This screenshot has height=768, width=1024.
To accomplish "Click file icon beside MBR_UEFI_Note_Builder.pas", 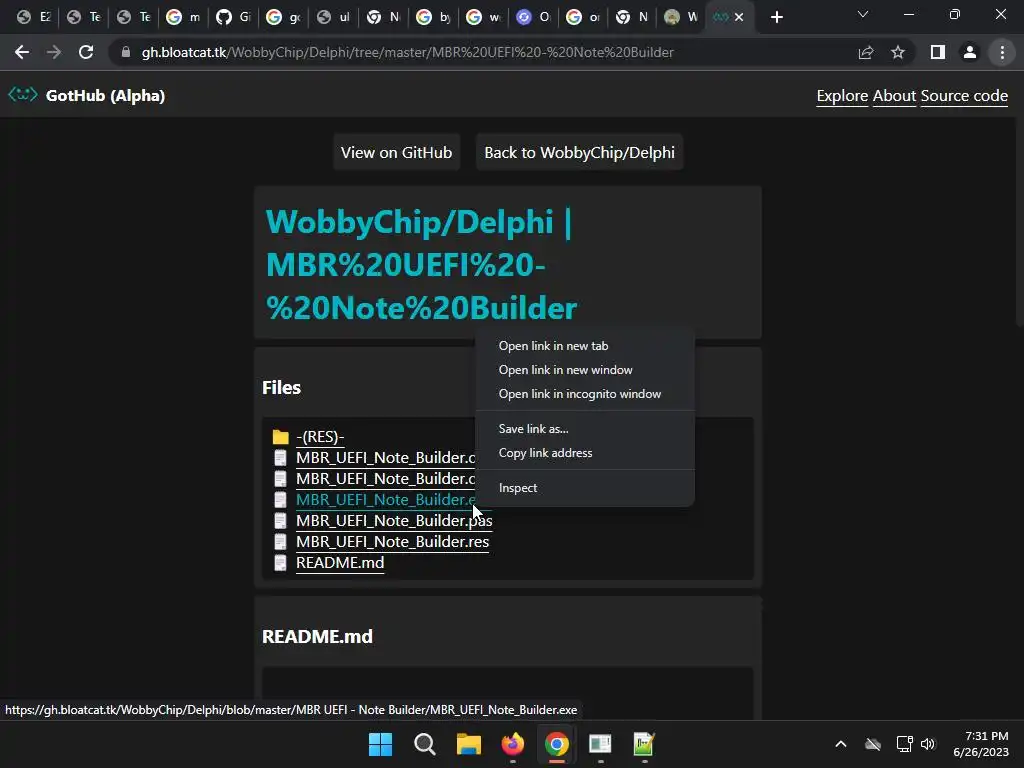I will click(x=280, y=521).
